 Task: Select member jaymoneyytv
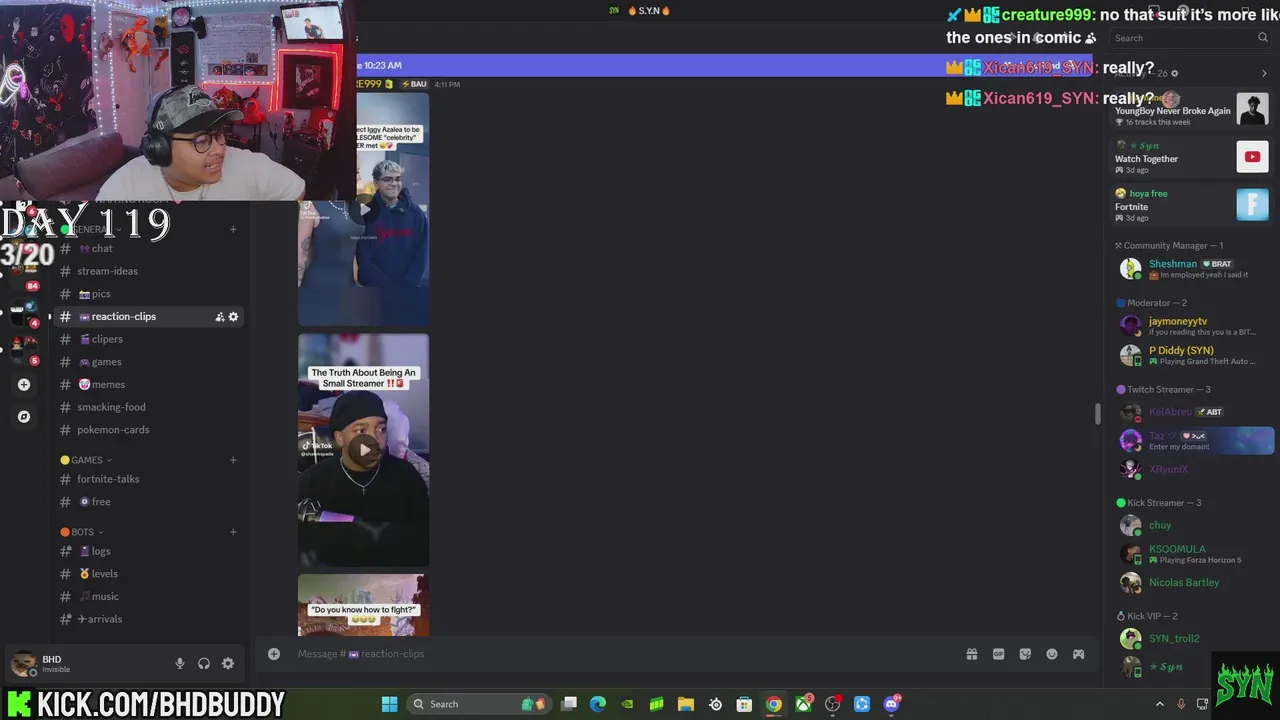point(1192,326)
